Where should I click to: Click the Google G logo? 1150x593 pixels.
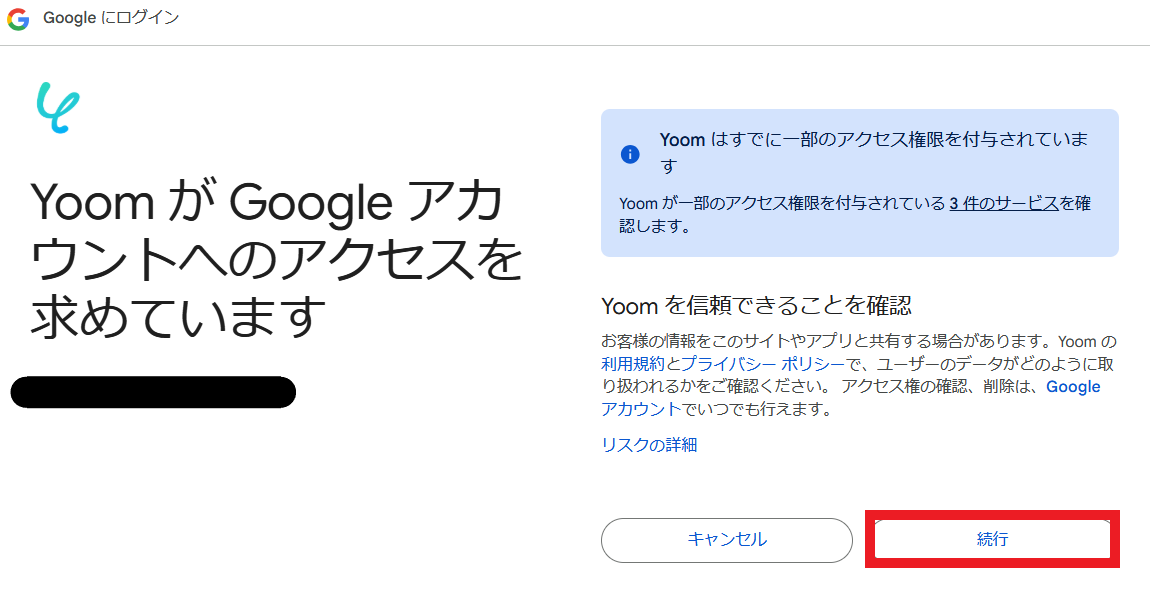click(x=18, y=19)
